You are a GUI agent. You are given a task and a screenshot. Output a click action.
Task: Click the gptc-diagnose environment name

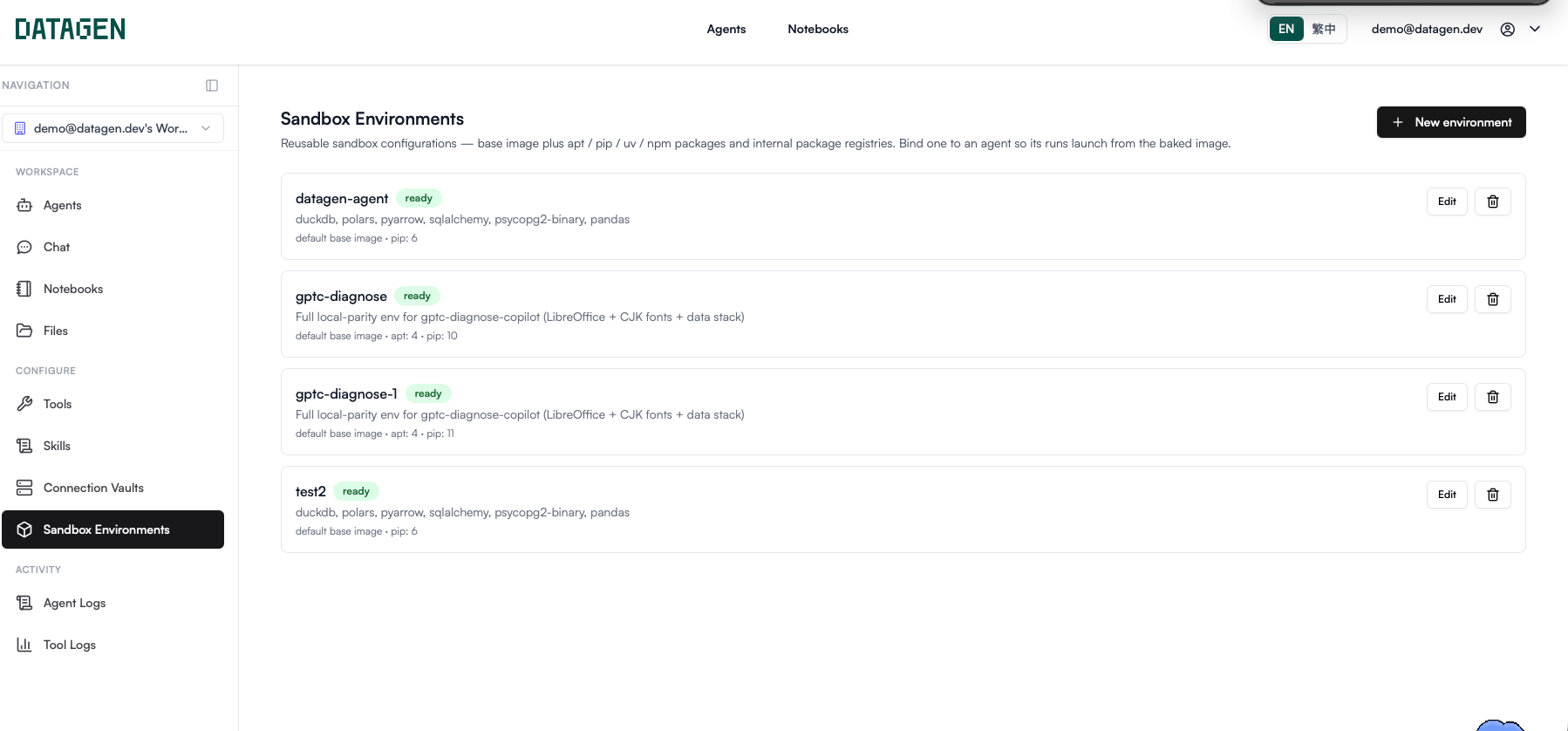coord(341,297)
